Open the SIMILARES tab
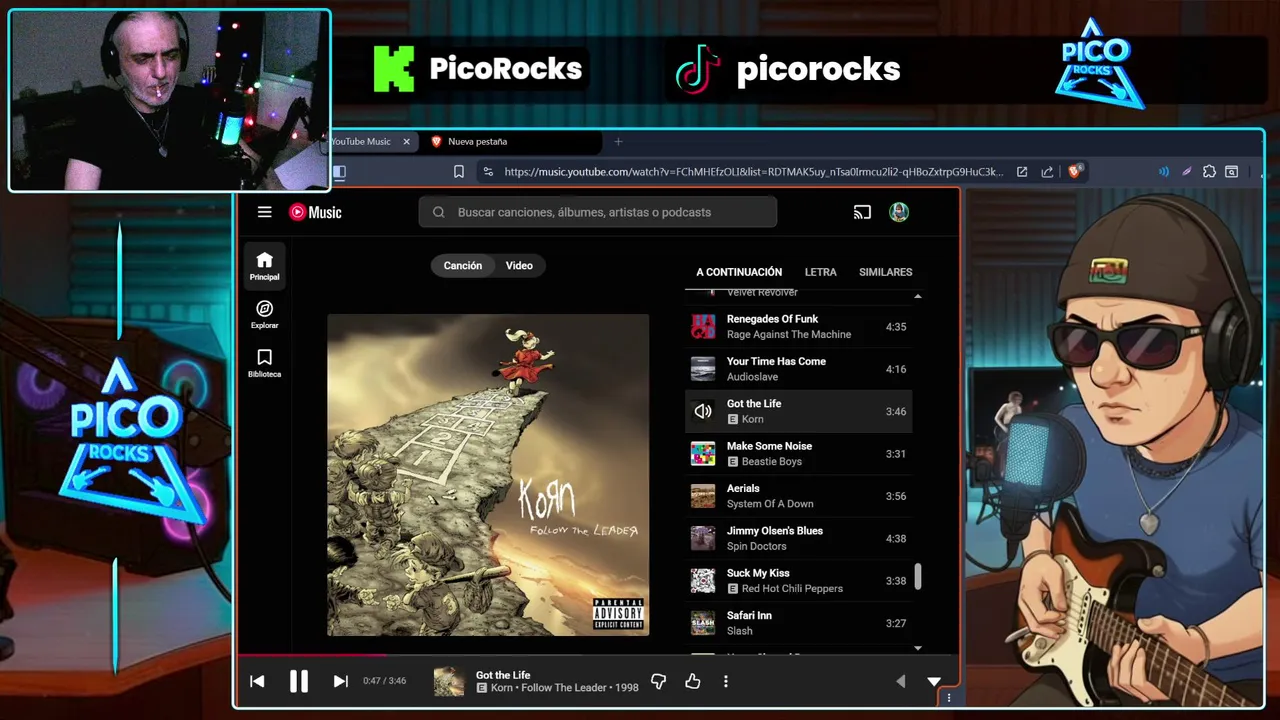1280x720 pixels. 885,272
